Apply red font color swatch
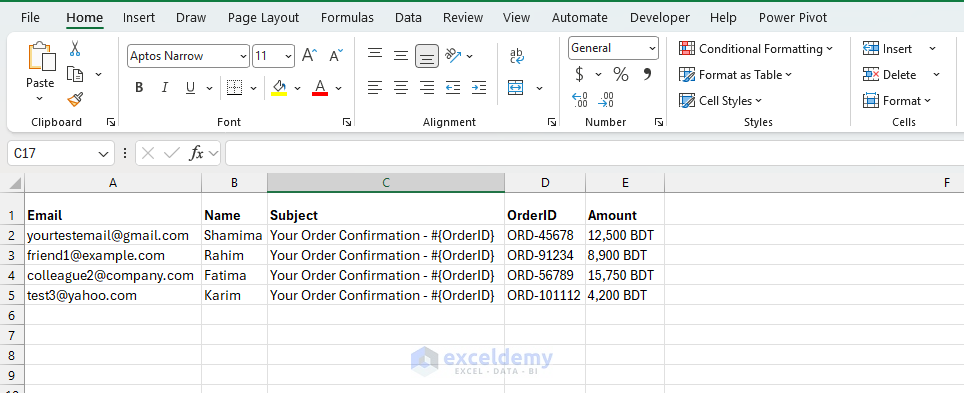Screen dimensions: 964x393 click(320, 88)
